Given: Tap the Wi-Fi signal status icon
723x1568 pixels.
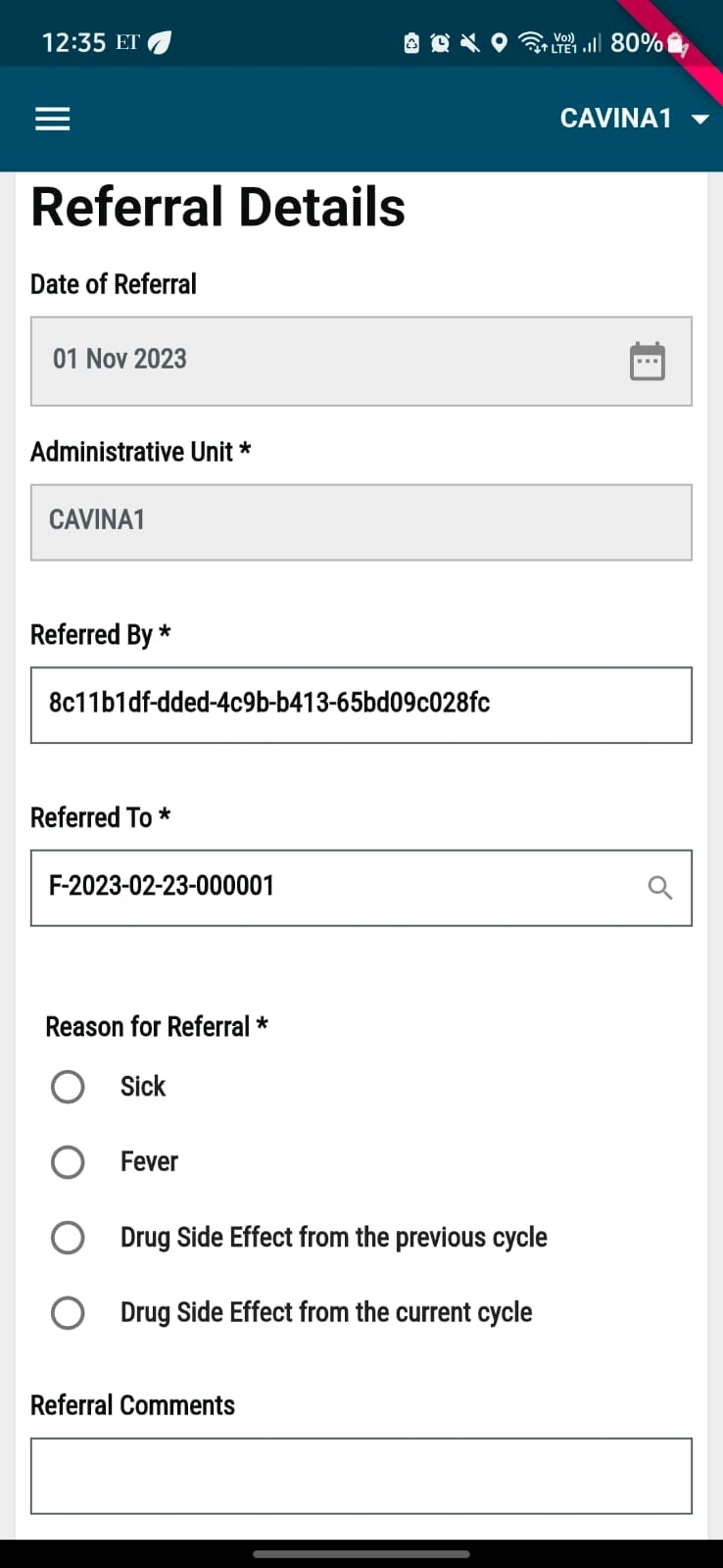Looking at the screenshot, I should click(531, 42).
